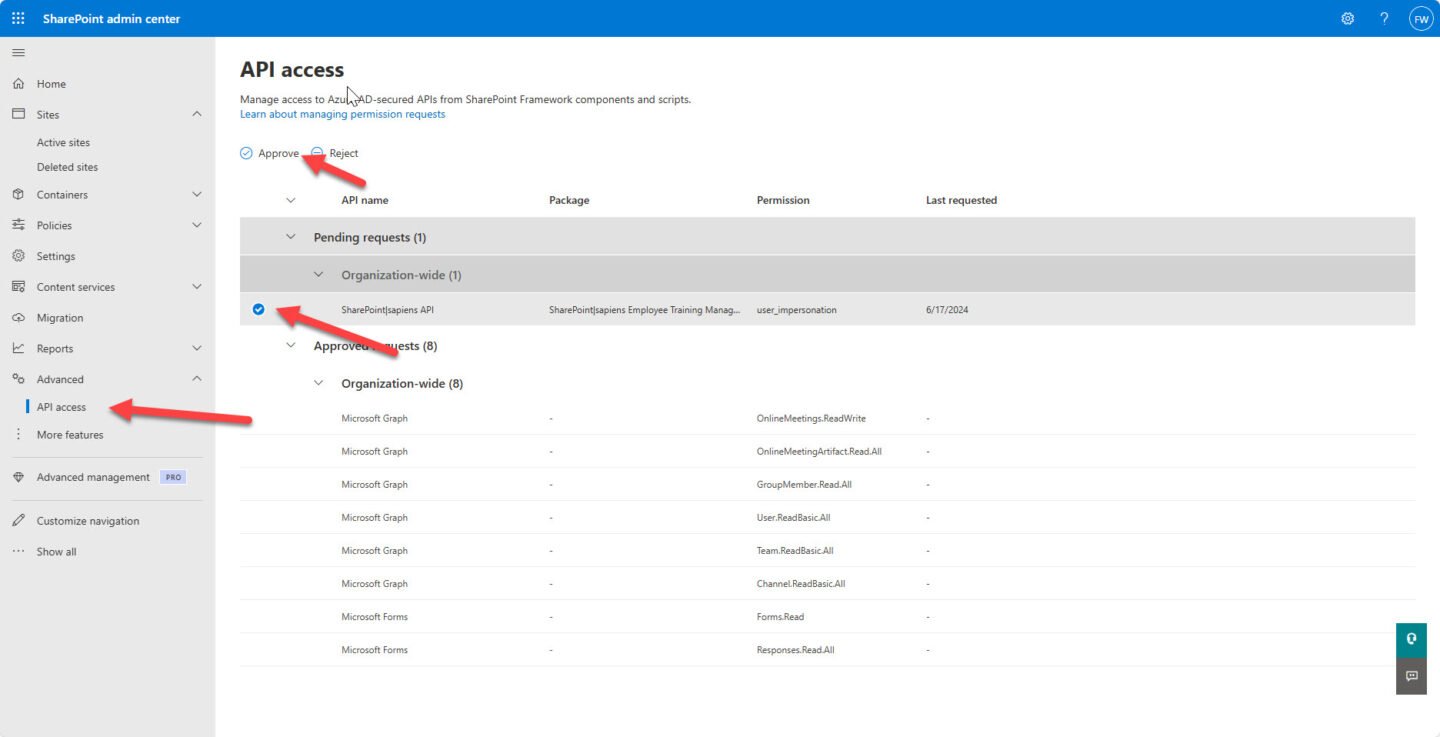
Task: Collapse the approved Organization-wide (8) group
Action: (319, 383)
